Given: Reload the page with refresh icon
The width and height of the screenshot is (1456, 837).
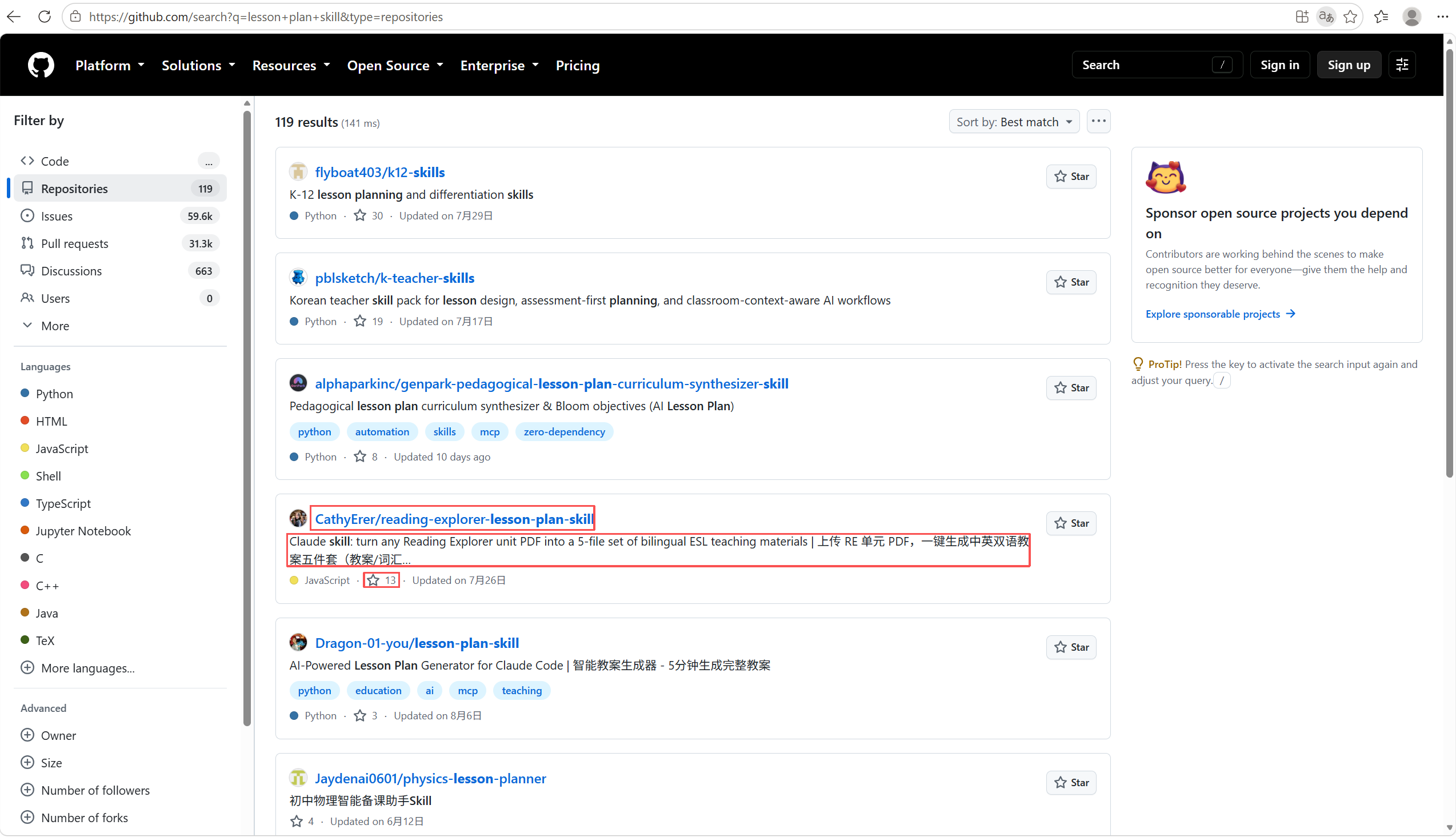Looking at the screenshot, I should [44, 17].
